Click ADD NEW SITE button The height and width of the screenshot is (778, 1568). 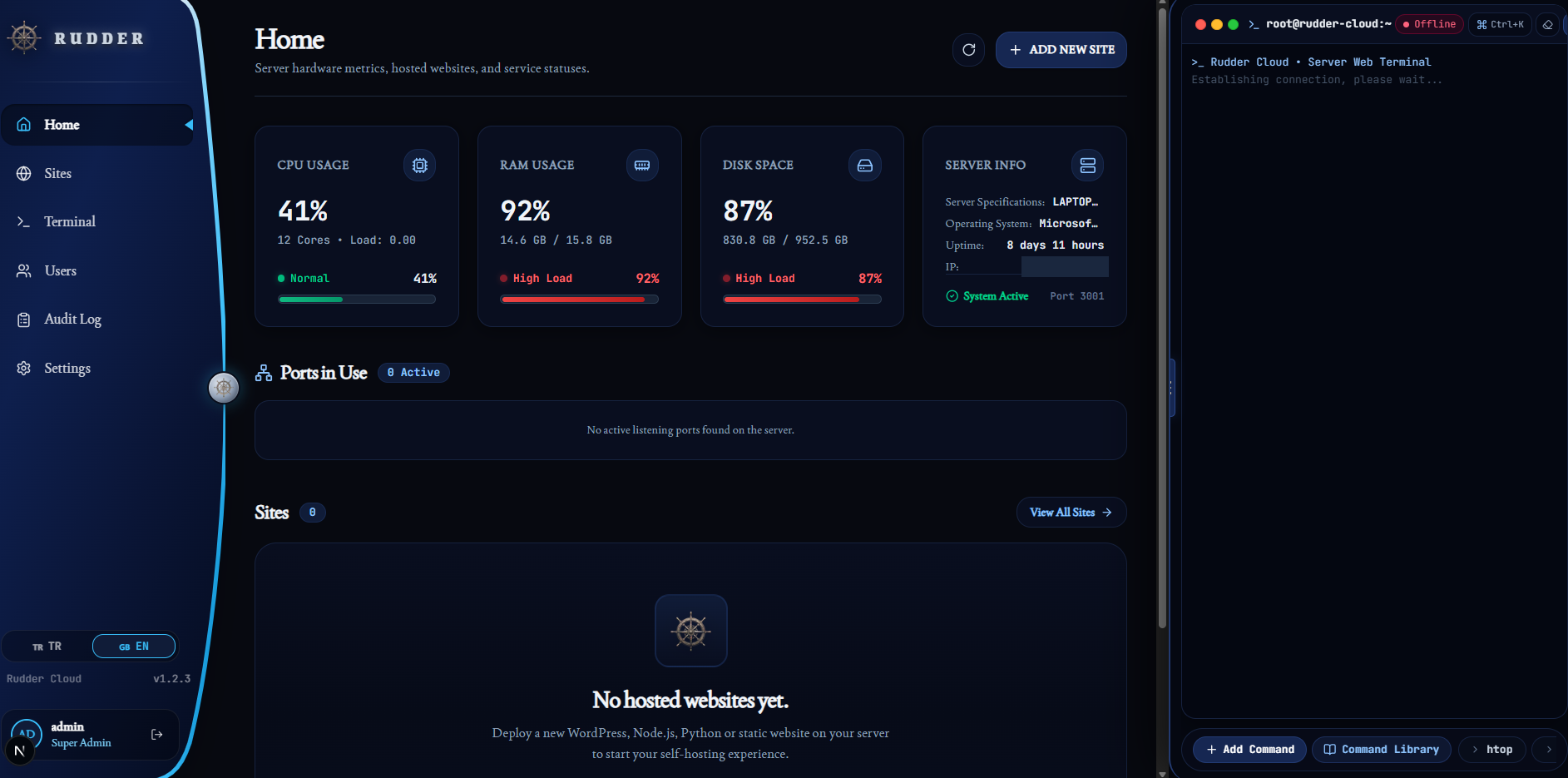click(x=1061, y=50)
